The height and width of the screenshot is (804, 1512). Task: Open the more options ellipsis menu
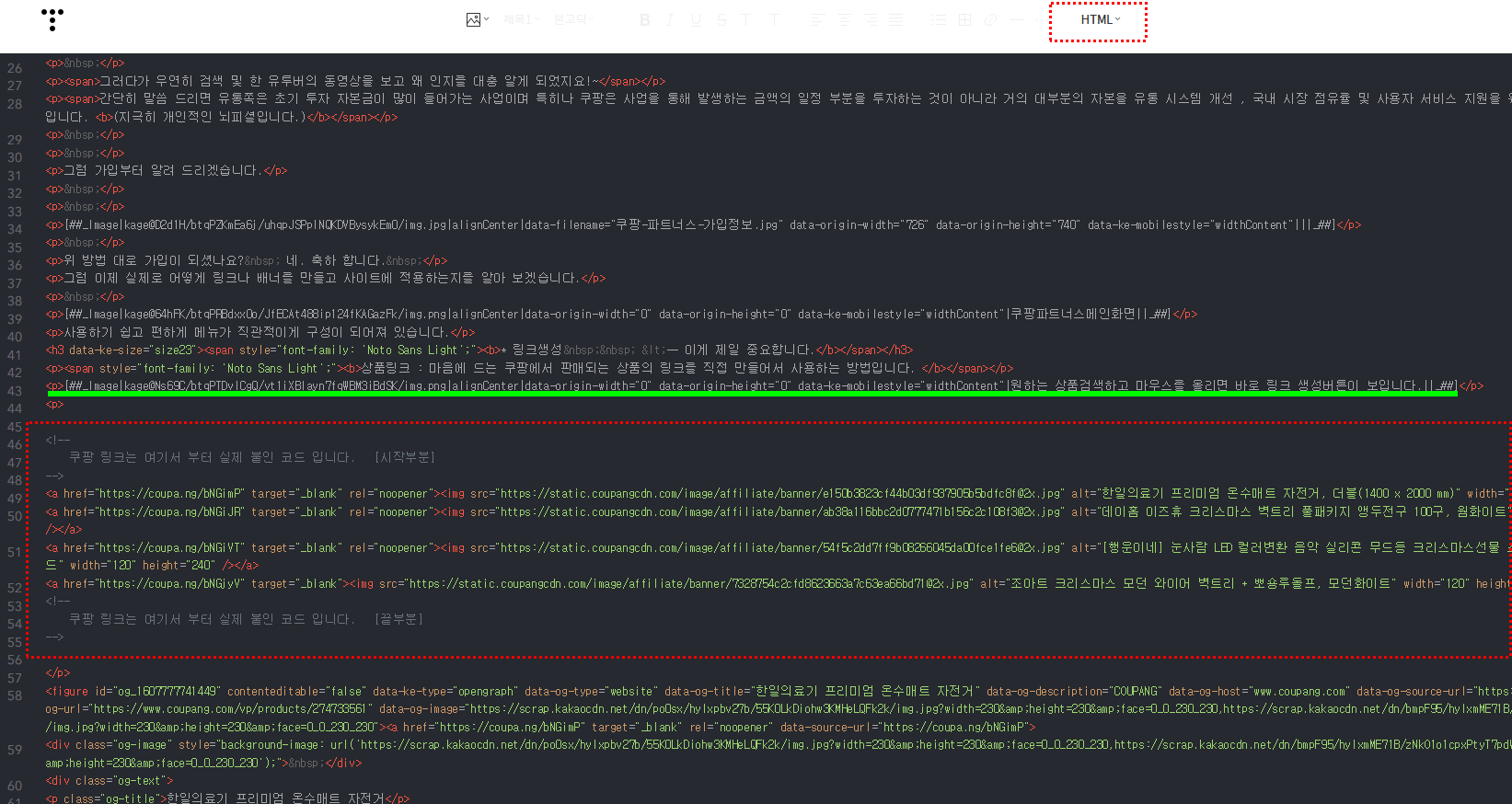coord(1040,19)
